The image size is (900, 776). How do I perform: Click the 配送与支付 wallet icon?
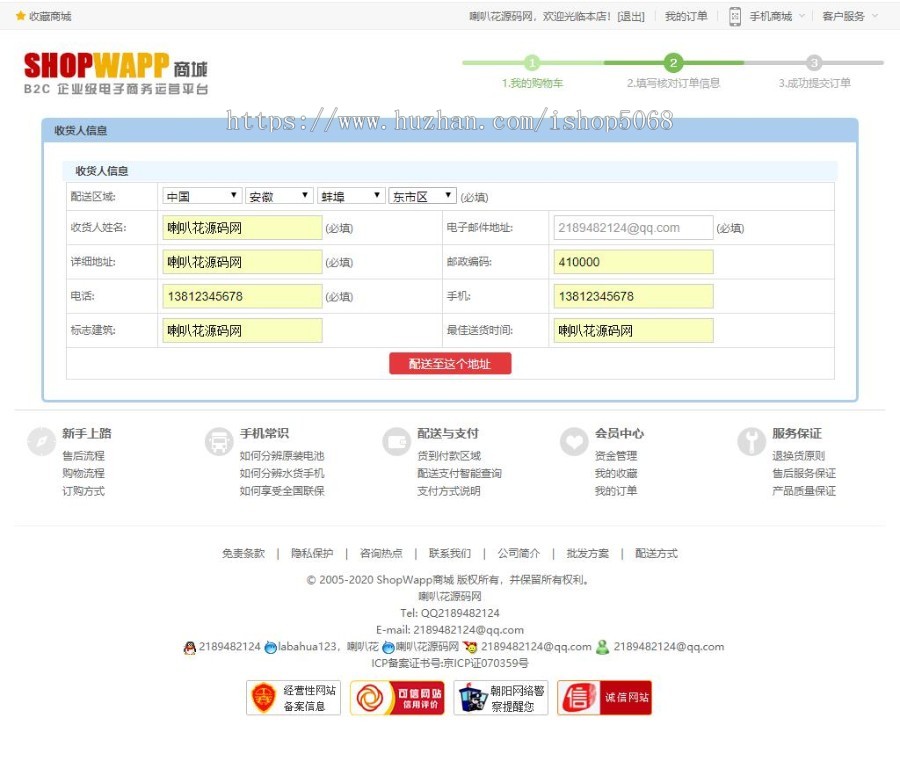click(x=397, y=441)
